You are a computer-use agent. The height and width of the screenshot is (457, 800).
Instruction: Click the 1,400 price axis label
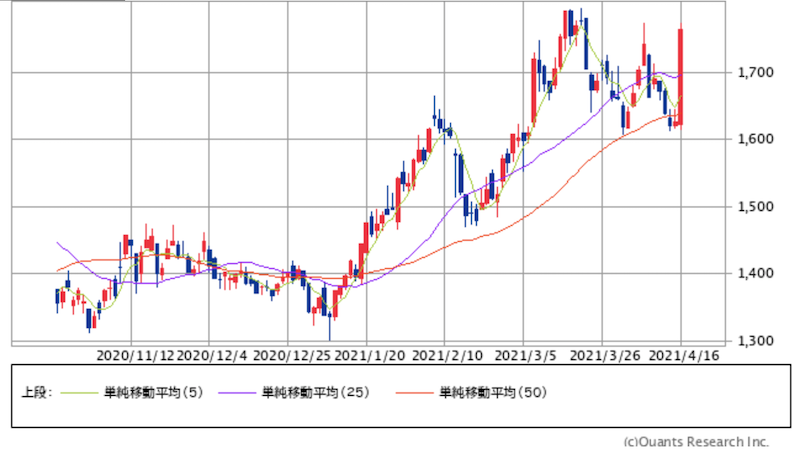point(756,273)
